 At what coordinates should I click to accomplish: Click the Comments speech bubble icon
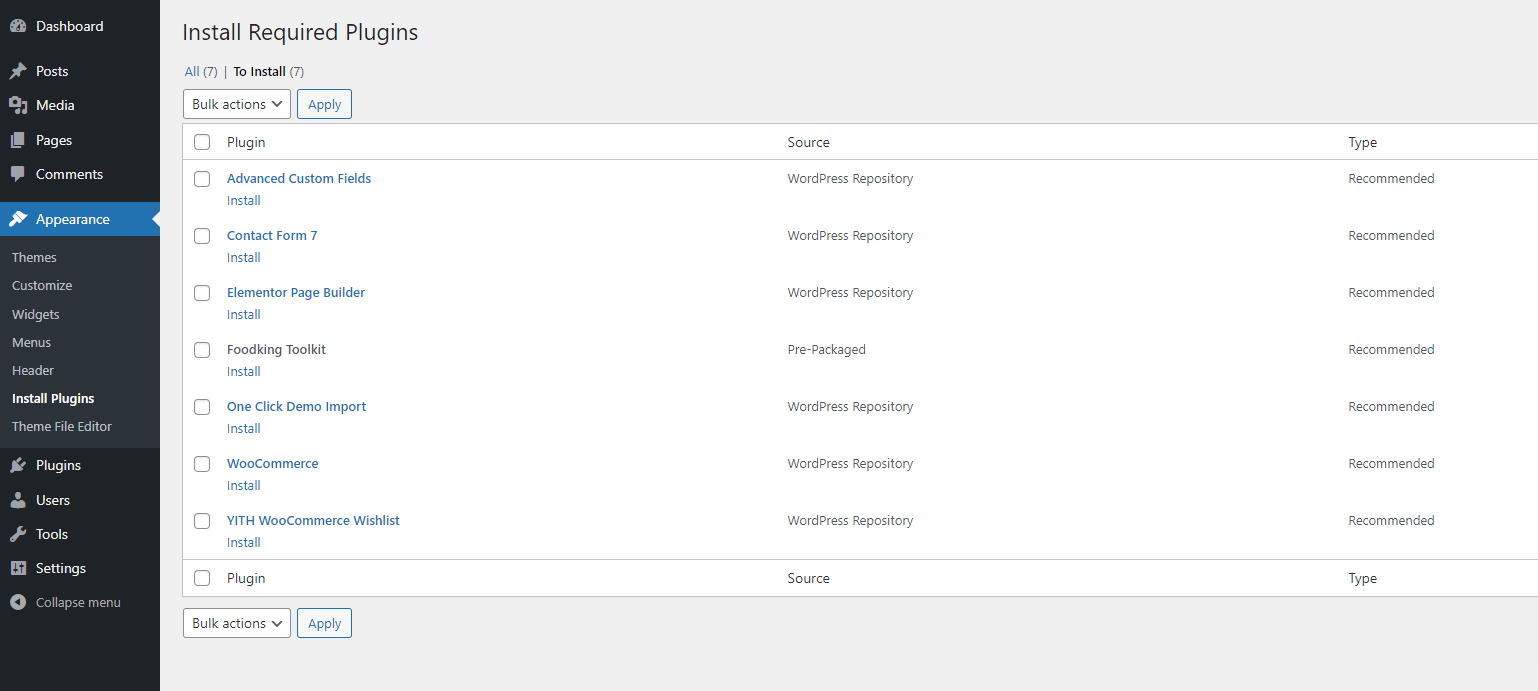pos(18,174)
